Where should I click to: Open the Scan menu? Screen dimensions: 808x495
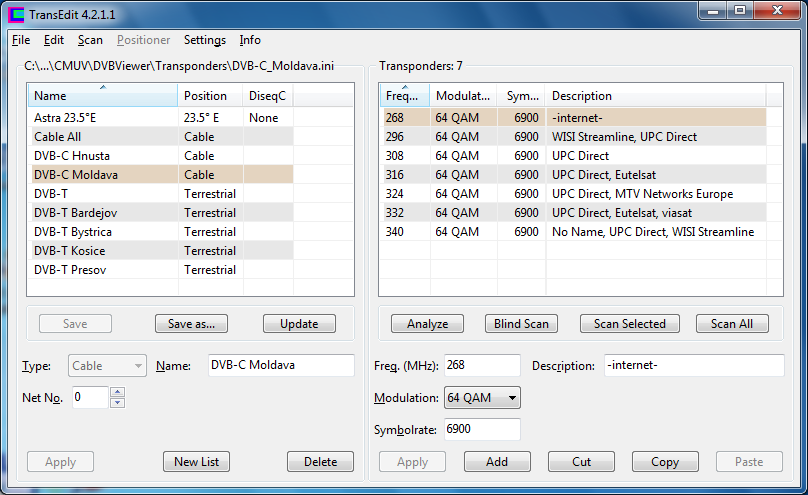(90, 40)
